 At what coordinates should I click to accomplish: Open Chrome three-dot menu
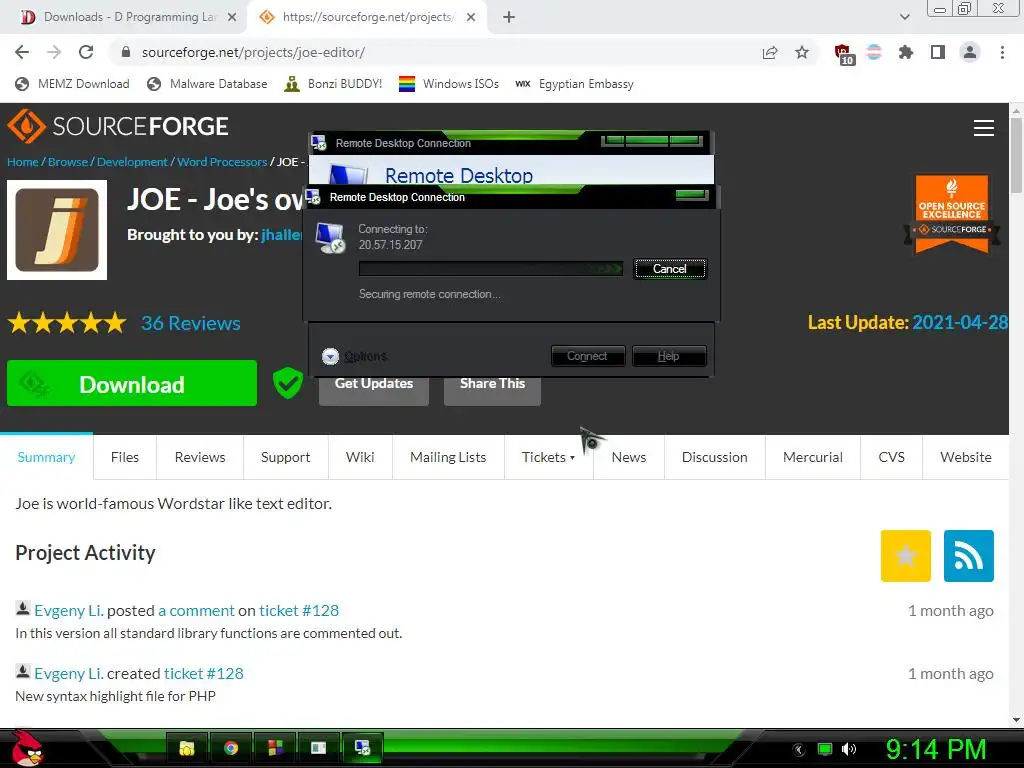[x=1002, y=52]
